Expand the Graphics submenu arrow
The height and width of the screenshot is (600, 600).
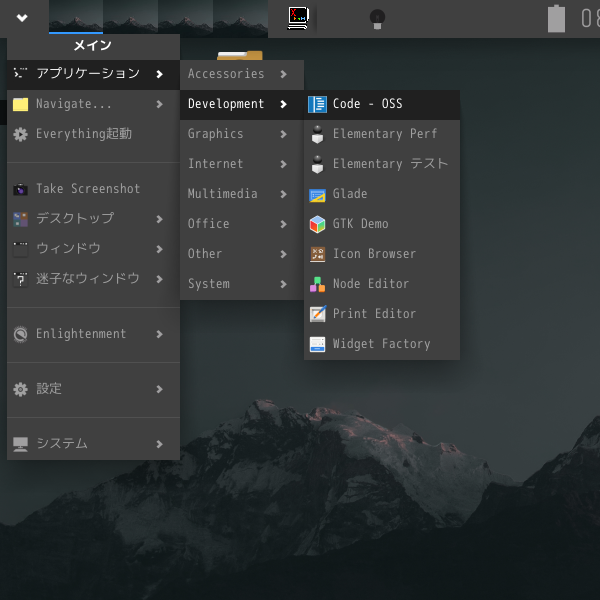point(284,134)
